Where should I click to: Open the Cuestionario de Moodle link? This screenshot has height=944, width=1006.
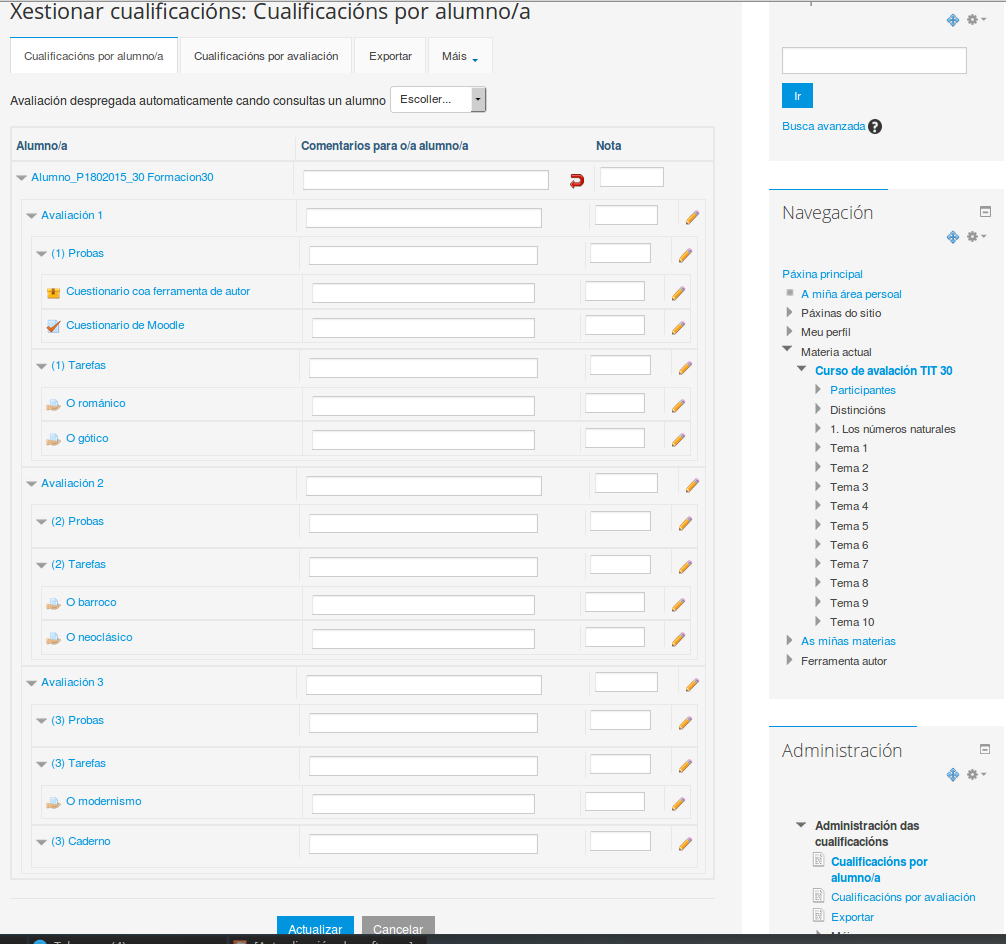[125, 326]
